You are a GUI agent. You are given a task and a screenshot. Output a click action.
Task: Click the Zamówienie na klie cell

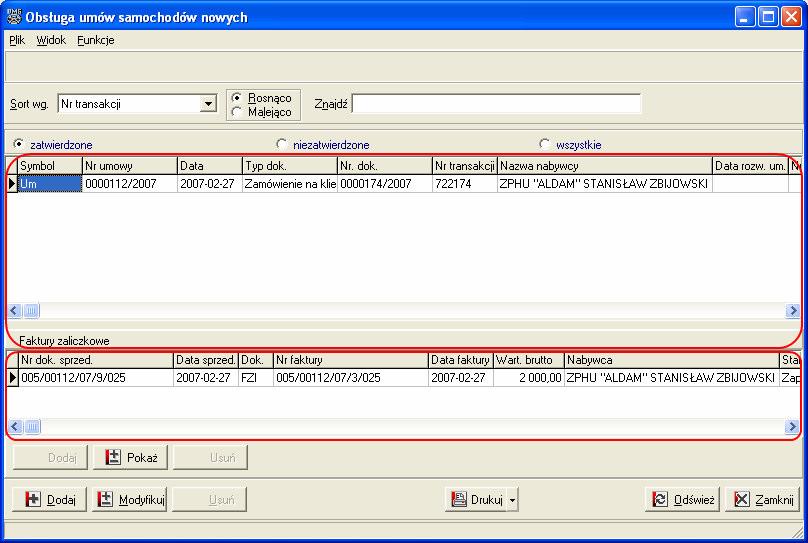click(x=290, y=184)
